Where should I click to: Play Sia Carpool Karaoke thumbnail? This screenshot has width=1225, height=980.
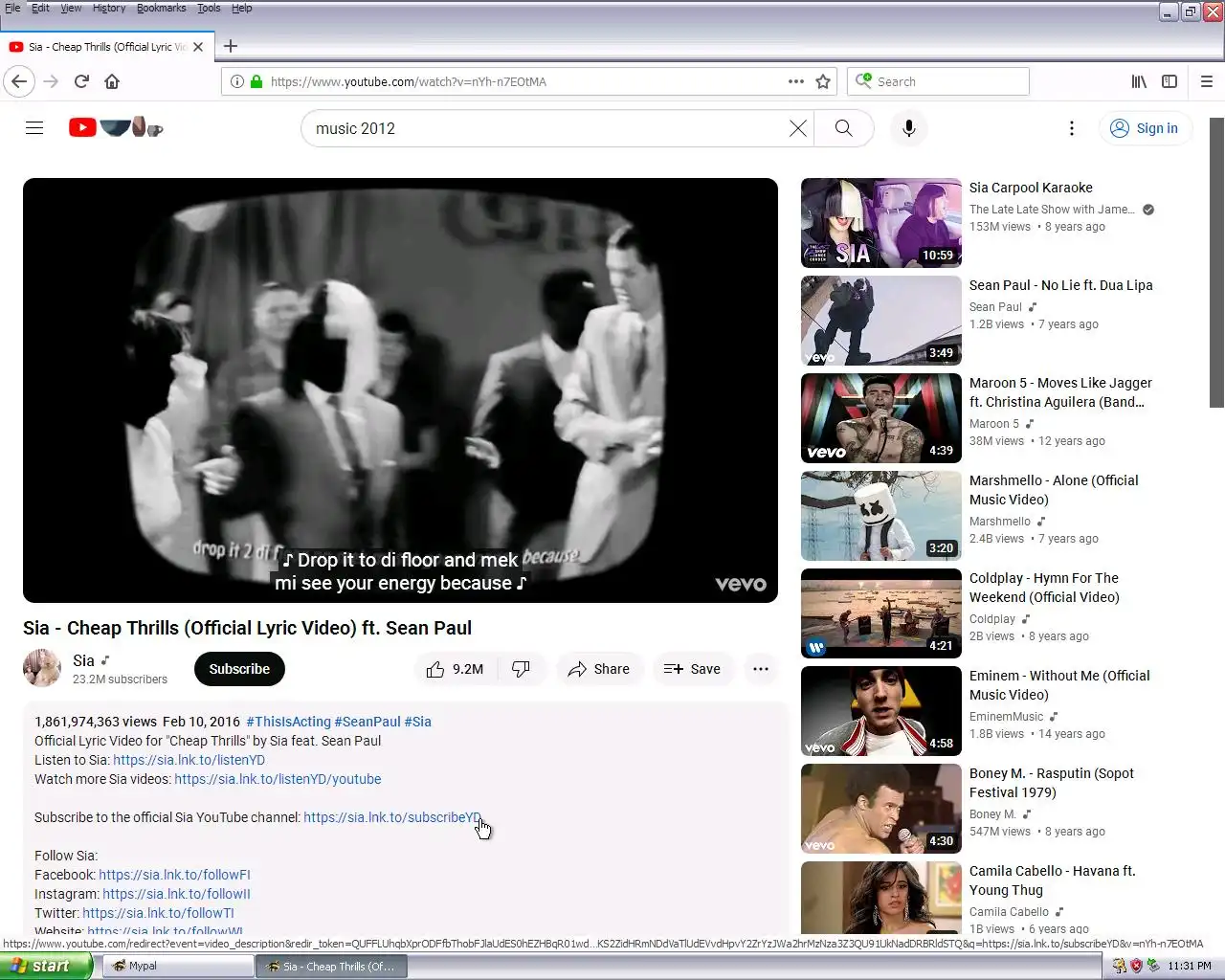pyautogui.click(x=880, y=223)
